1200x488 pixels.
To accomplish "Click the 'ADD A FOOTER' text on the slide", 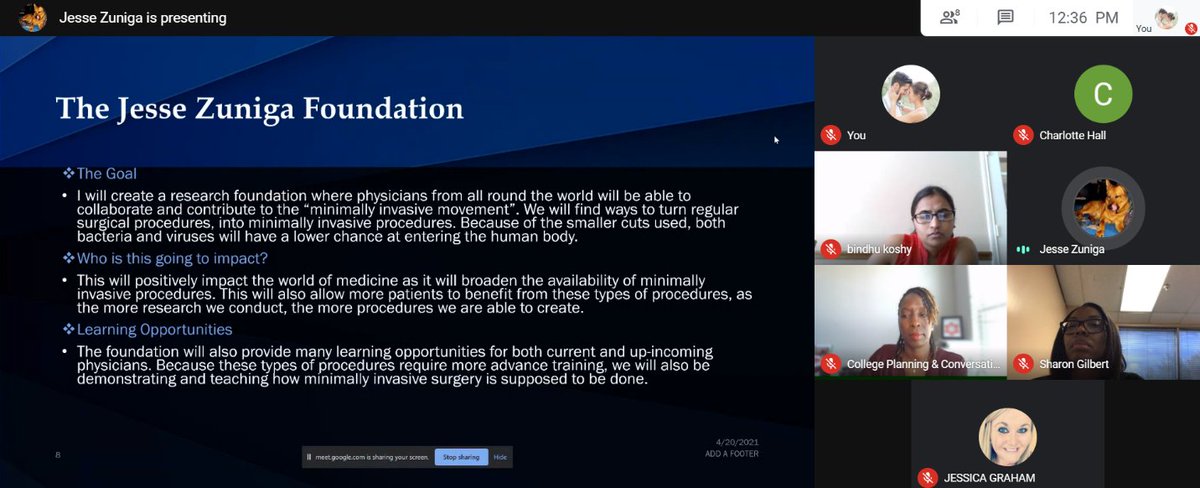I will [731, 454].
